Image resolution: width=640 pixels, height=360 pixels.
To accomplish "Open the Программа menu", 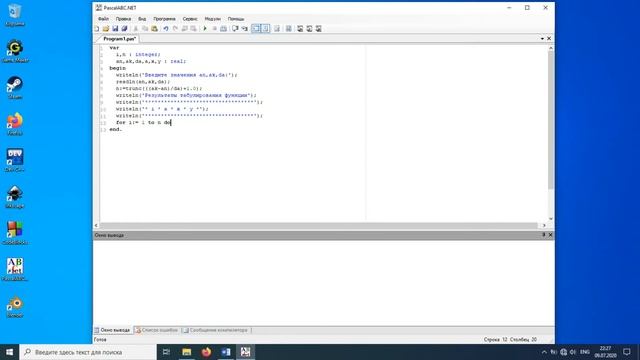I will (164, 19).
